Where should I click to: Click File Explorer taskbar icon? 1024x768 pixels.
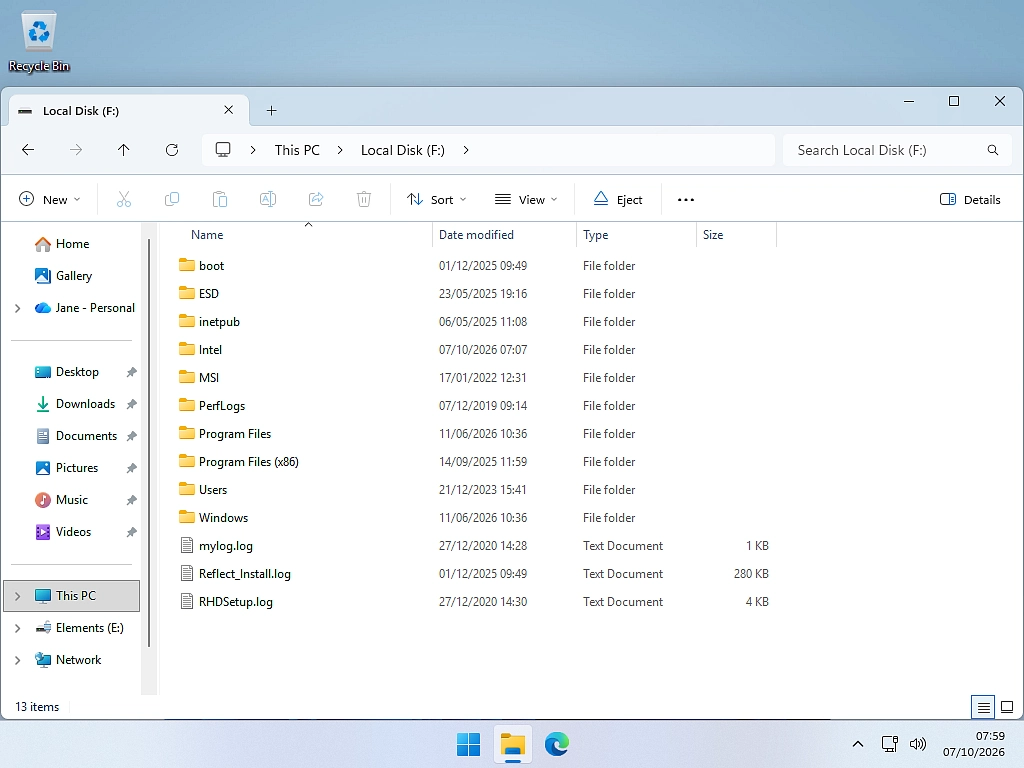[x=513, y=744]
